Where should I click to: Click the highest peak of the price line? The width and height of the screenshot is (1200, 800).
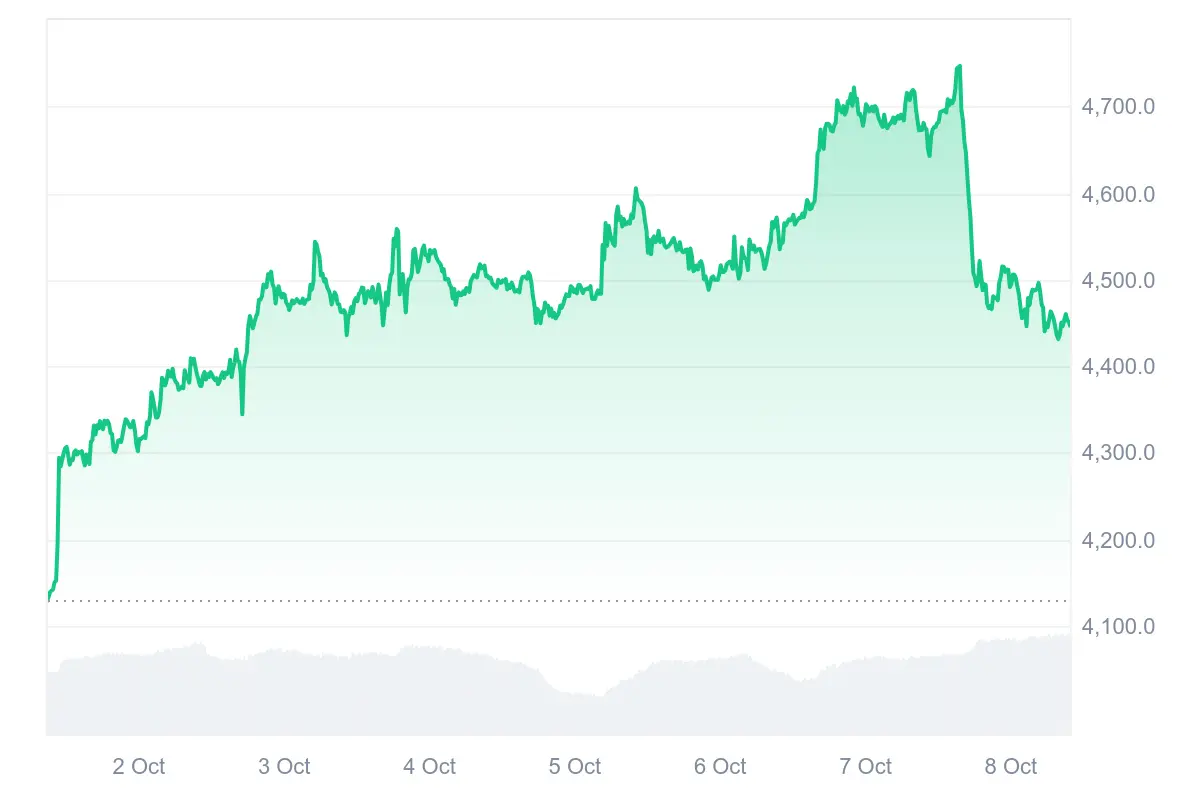(960, 67)
